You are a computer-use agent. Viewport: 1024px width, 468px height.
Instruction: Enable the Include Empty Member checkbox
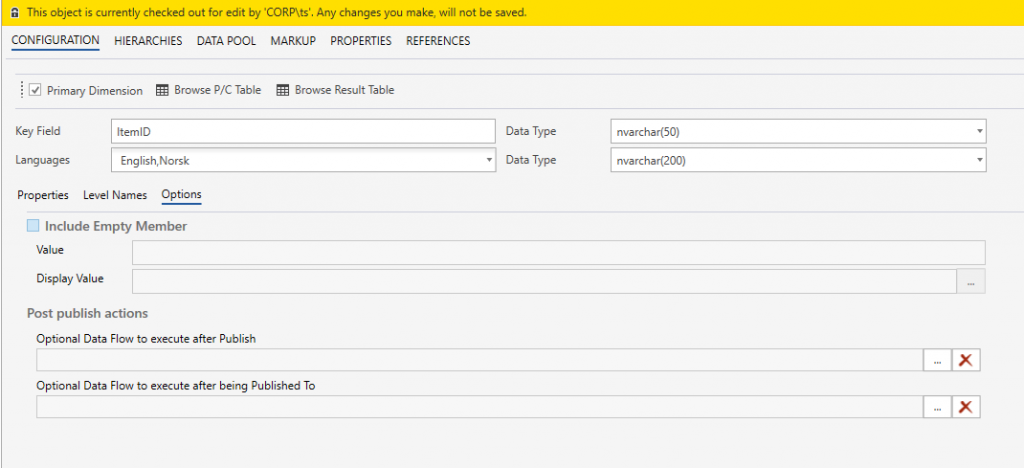pos(33,226)
